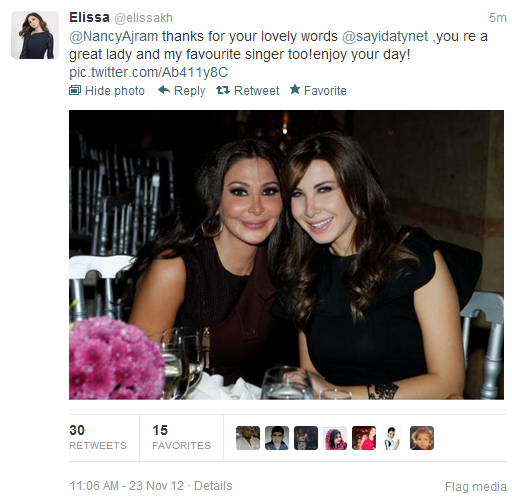Click the embedded photo of two women
Screen dimensions: 512x502
(286, 255)
